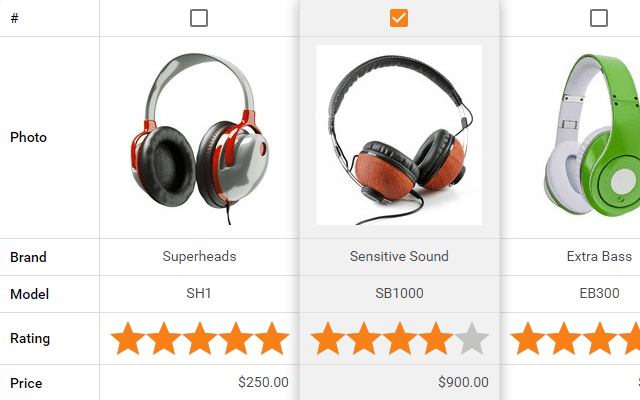The width and height of the screenshot is (640, 400).
Task: Select the Sensitive Sound brand name
Action: pos(399,257)
